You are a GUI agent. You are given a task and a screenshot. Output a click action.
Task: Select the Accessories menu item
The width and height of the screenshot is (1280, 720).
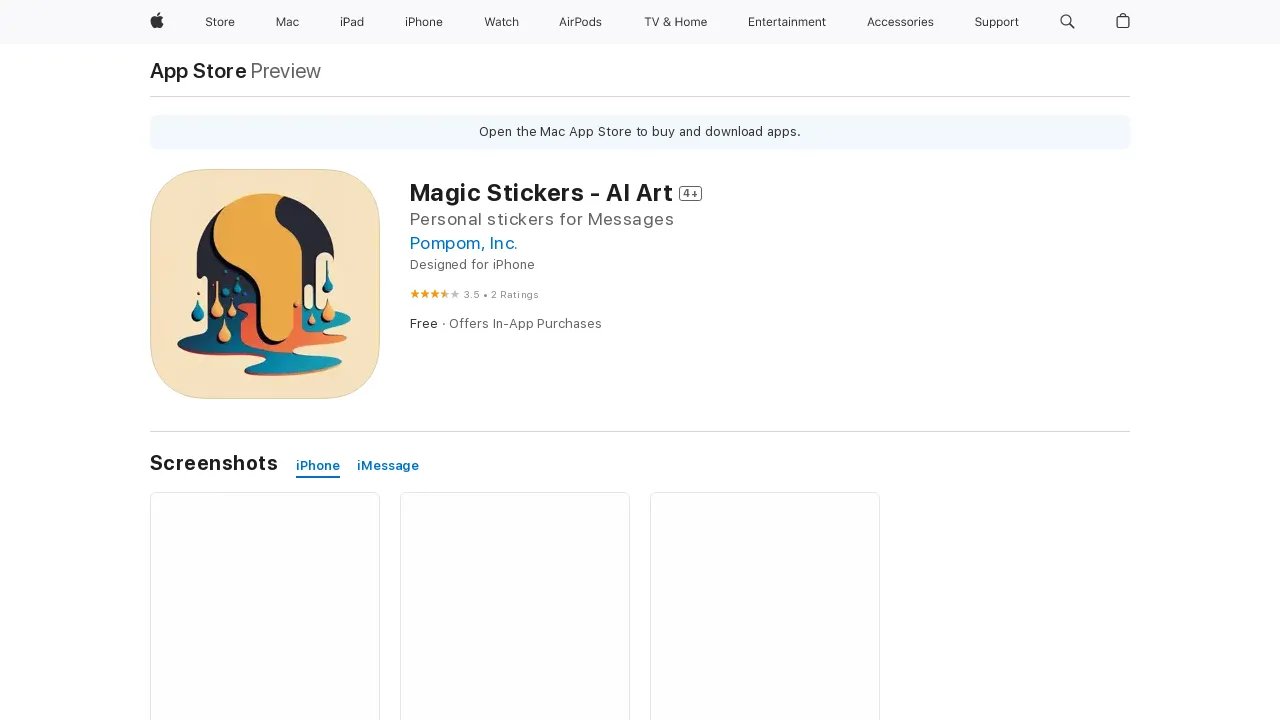(x=900, y=22)
